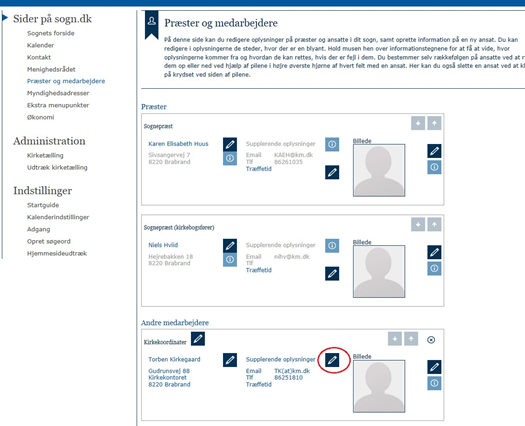Open info for Karen's supplerende oplysninger
The image size is (525, 426).
tap(332, 144)
